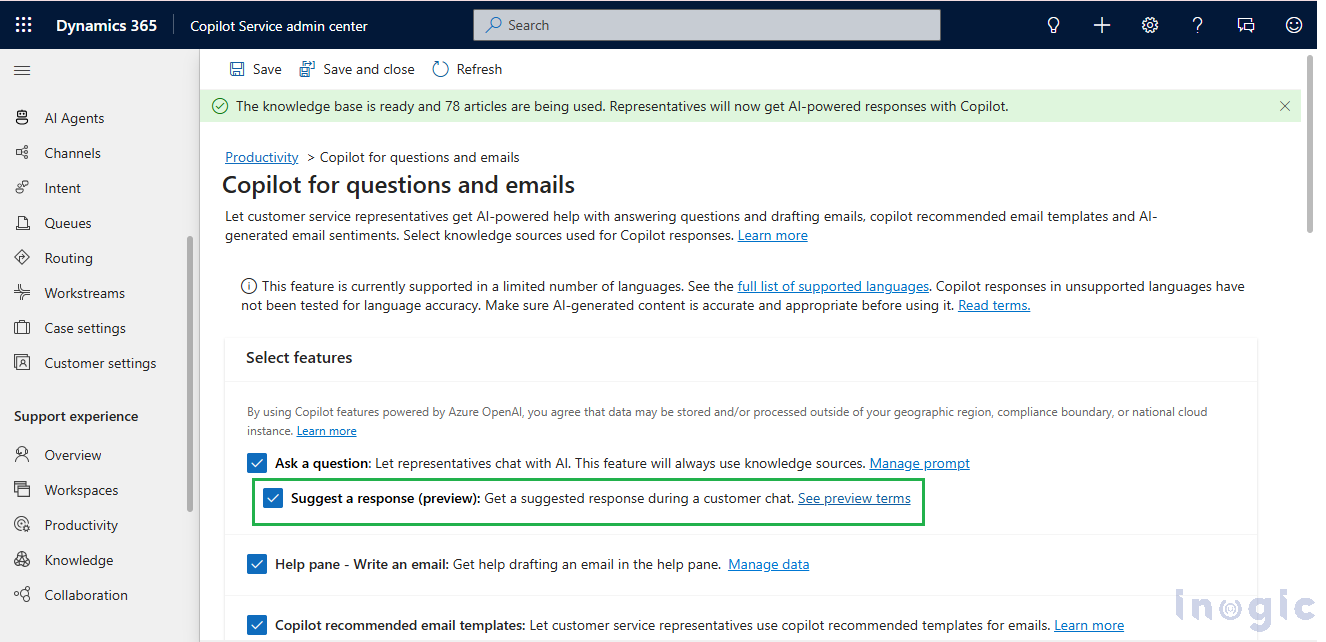Click the Workstreams sidebar icon
This screenshot has width=1326, height=642.
point(22,293)
